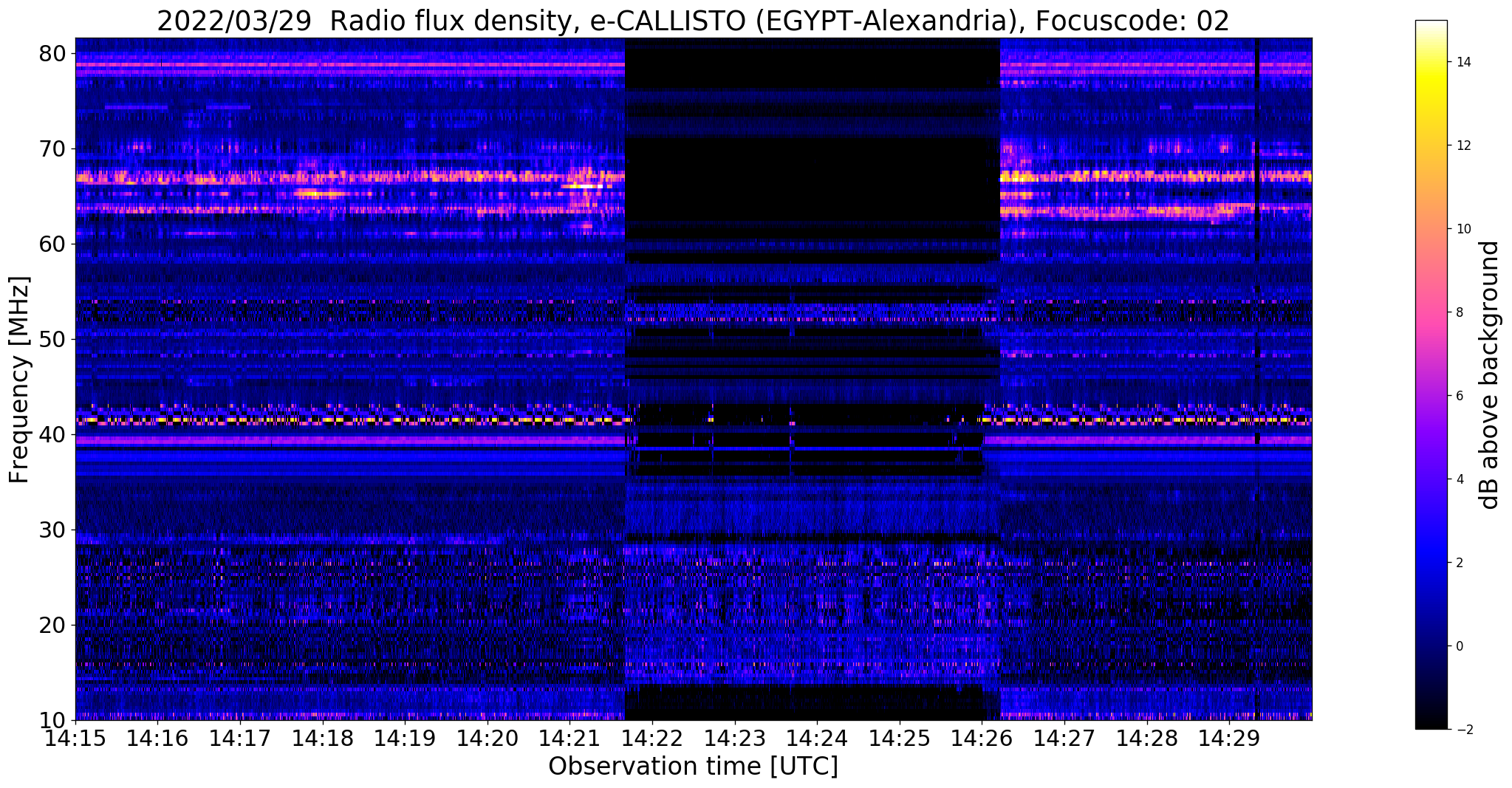Click the 14:20 time tick label
1512x788 pixels.
(488, 739)
